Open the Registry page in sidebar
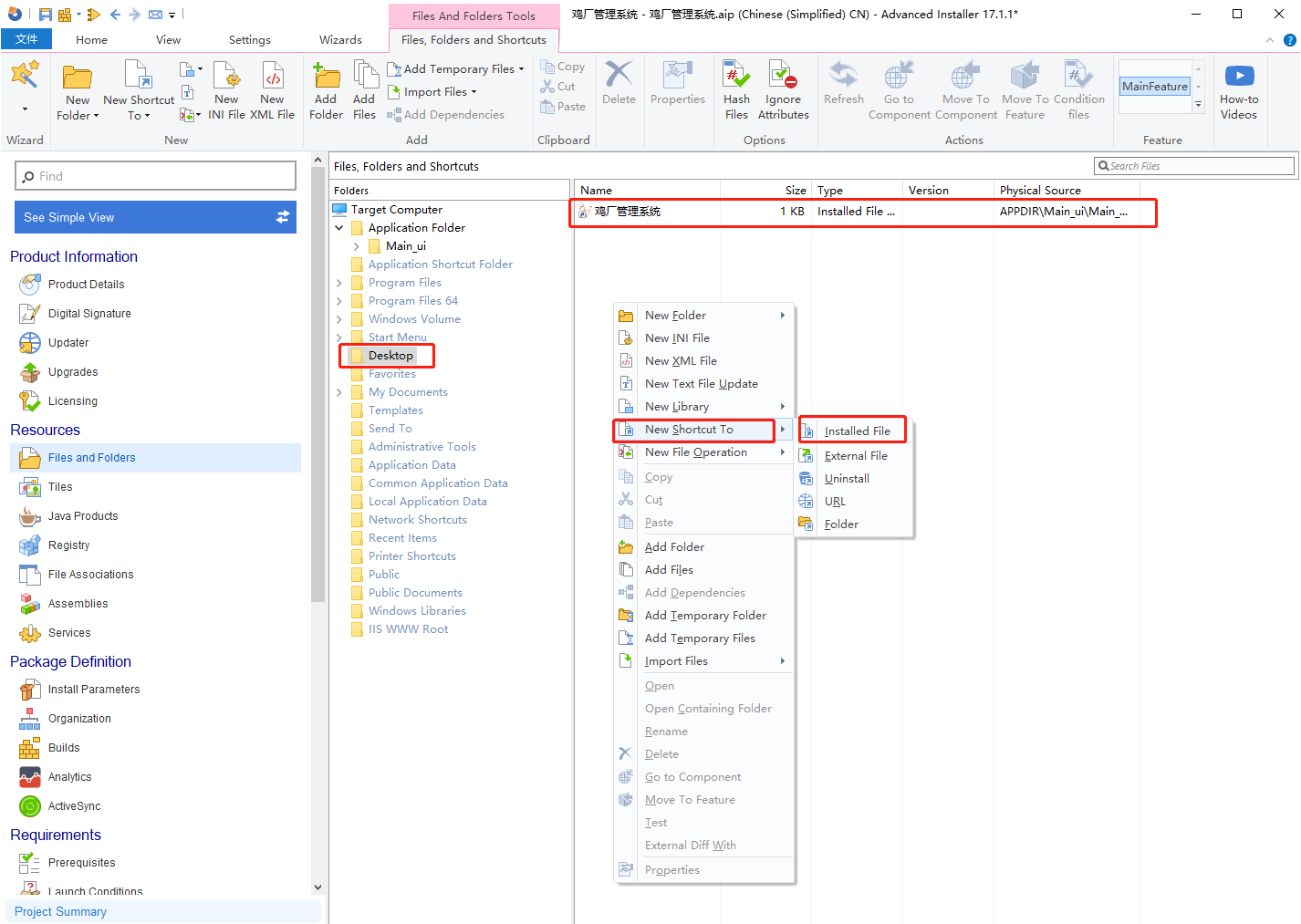The width and height of the screenshot is (1301, 924). 68,545
